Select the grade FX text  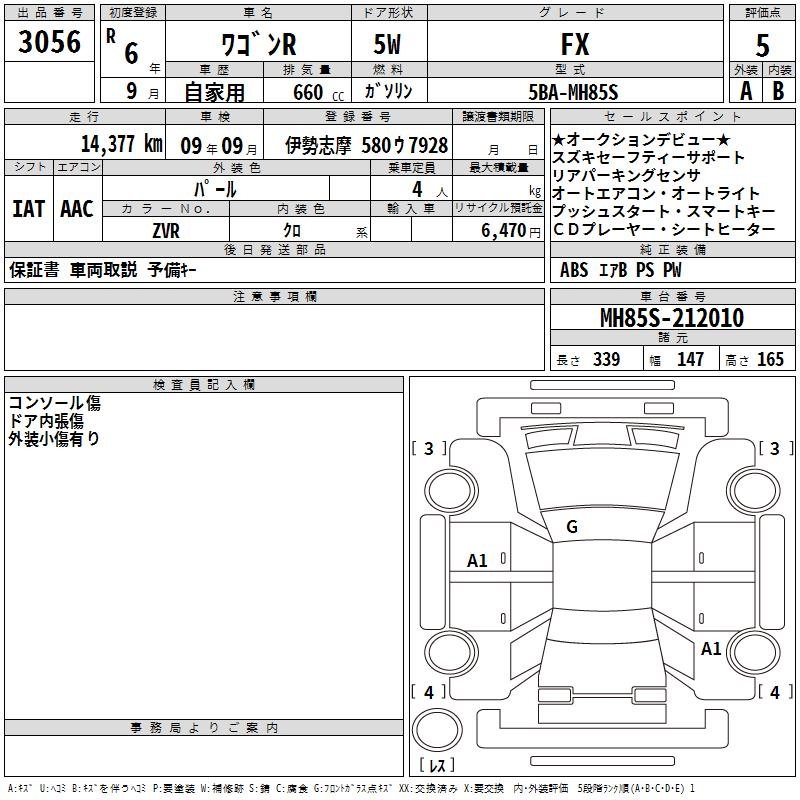click(575, 44)
